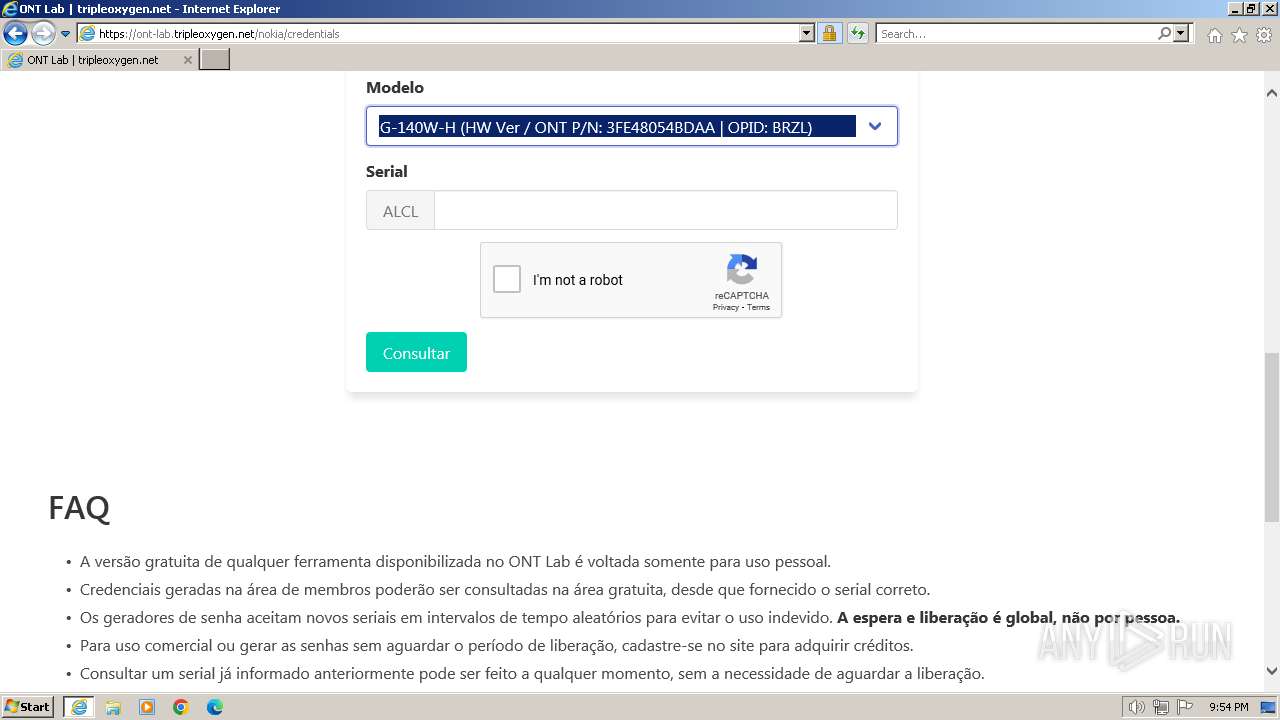Open the Home page icon
Image resolution: width=1280 pixels, height=720 pixels.
click(1214, 35)
